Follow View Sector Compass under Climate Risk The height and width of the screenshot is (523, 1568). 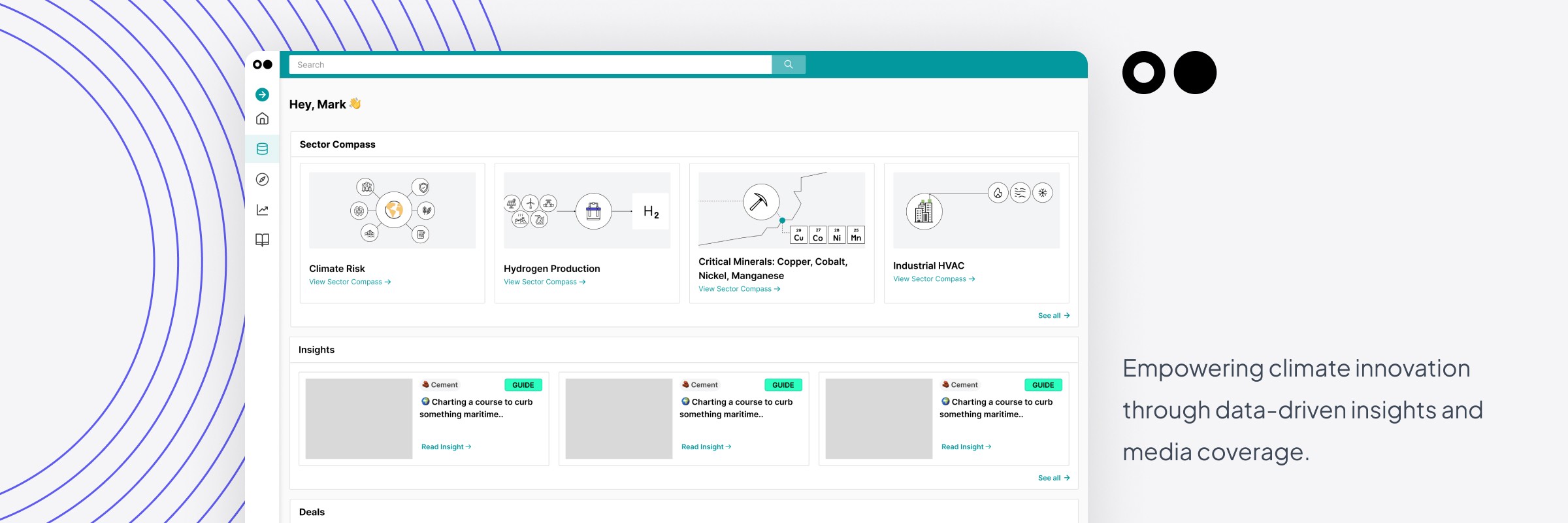[x=350, y=282]
